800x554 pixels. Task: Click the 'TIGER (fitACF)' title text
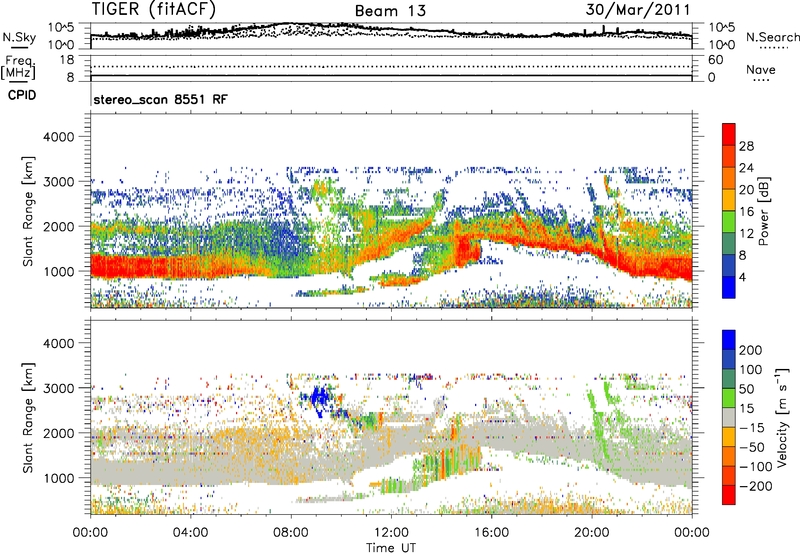(x=154, y=9)
